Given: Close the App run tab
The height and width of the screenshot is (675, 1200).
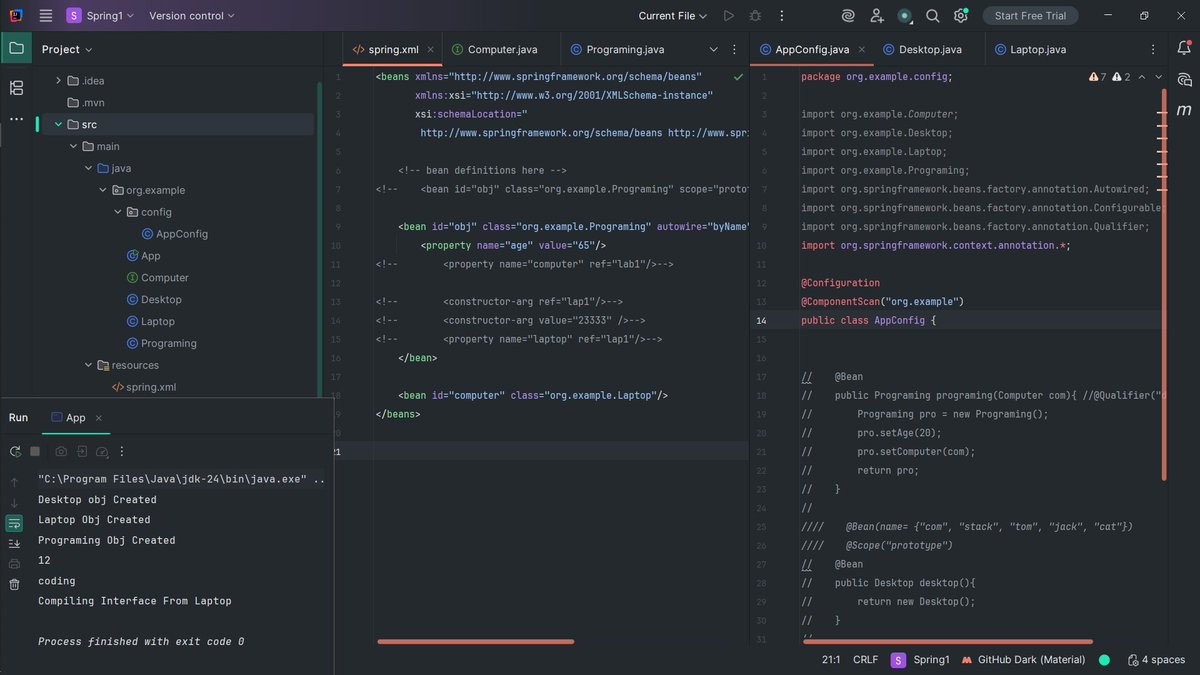Looking at the screenshot, I should coord(99,417).
